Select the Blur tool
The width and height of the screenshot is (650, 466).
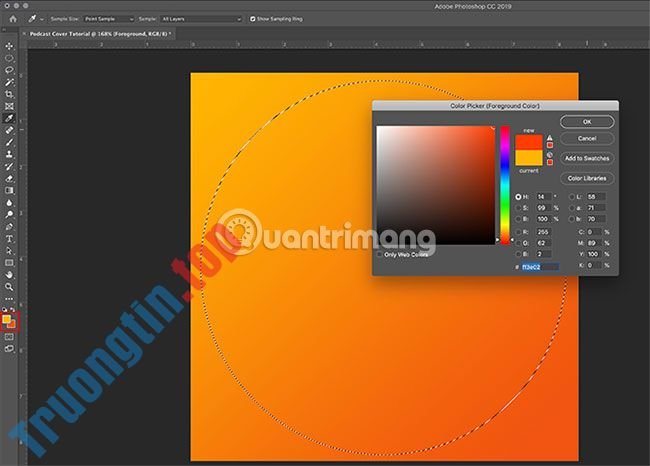9,203
